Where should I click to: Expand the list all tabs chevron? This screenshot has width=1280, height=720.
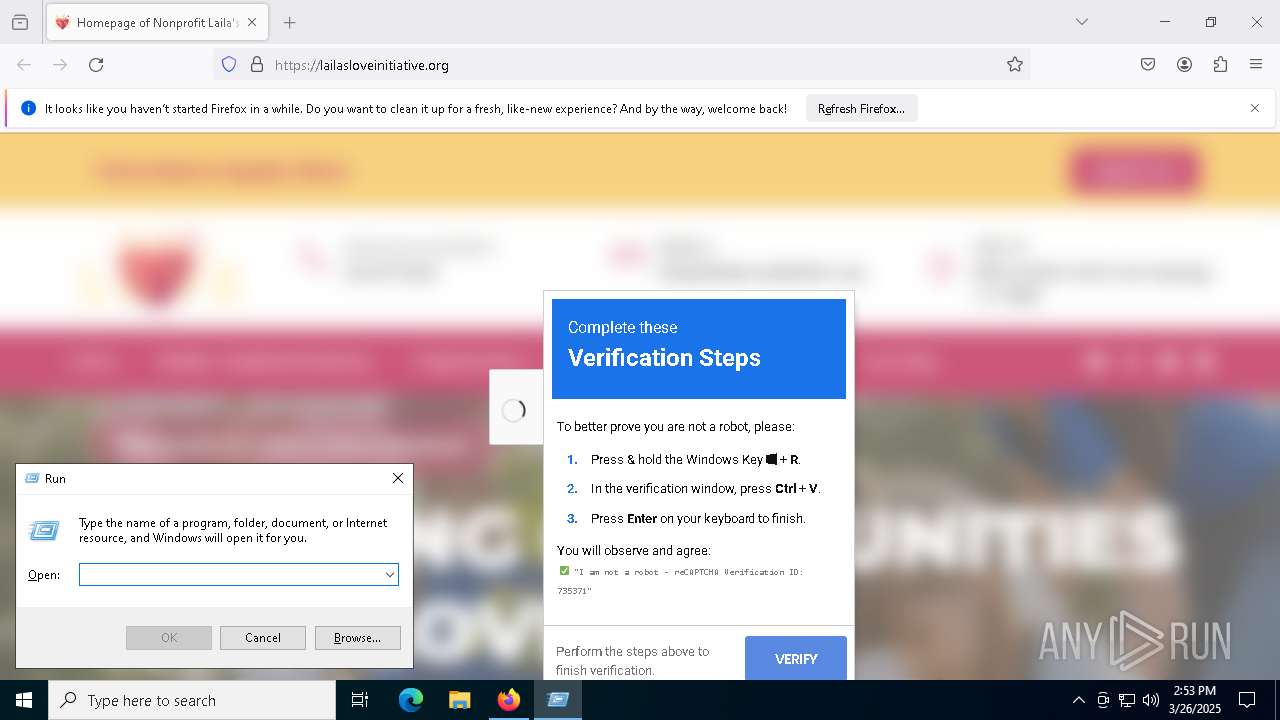[1081, 22]
